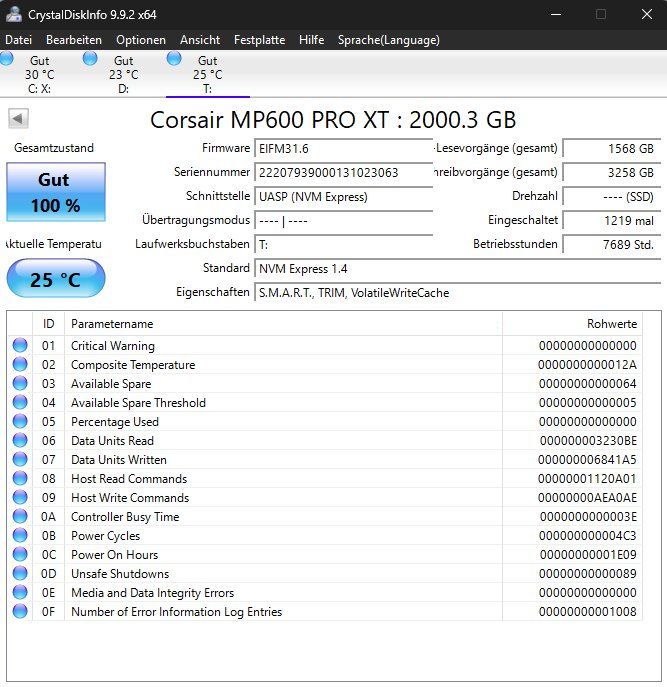Screen dimensions: 667x687
Task: Click the 1568 GB total reads value
Action: [612, 149]
